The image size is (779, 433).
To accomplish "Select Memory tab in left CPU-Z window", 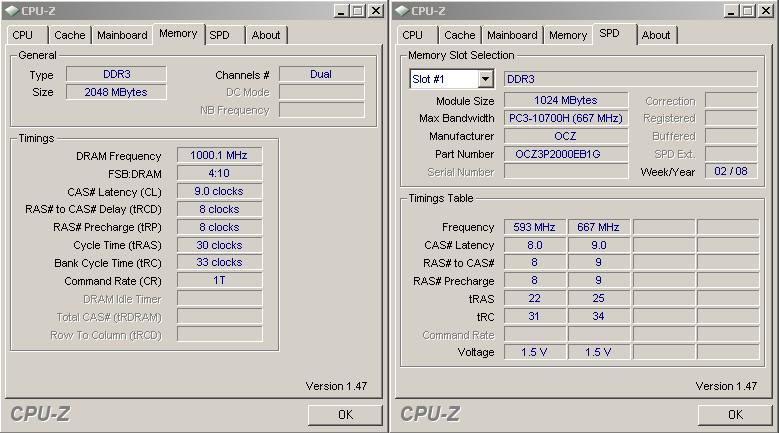I will point(178,34).
